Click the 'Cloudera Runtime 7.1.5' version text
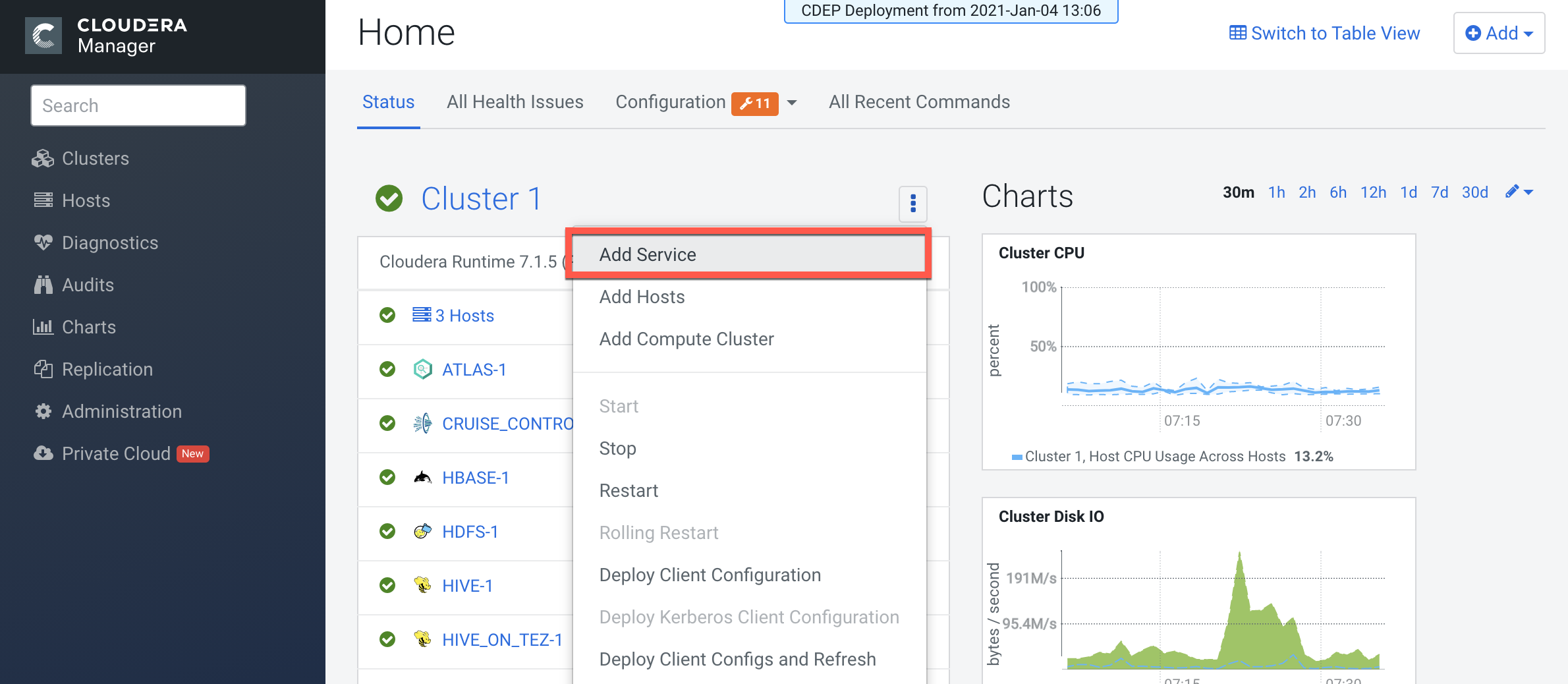The width and height of the screenshot is (1568, 684). [x=468, y=262]
